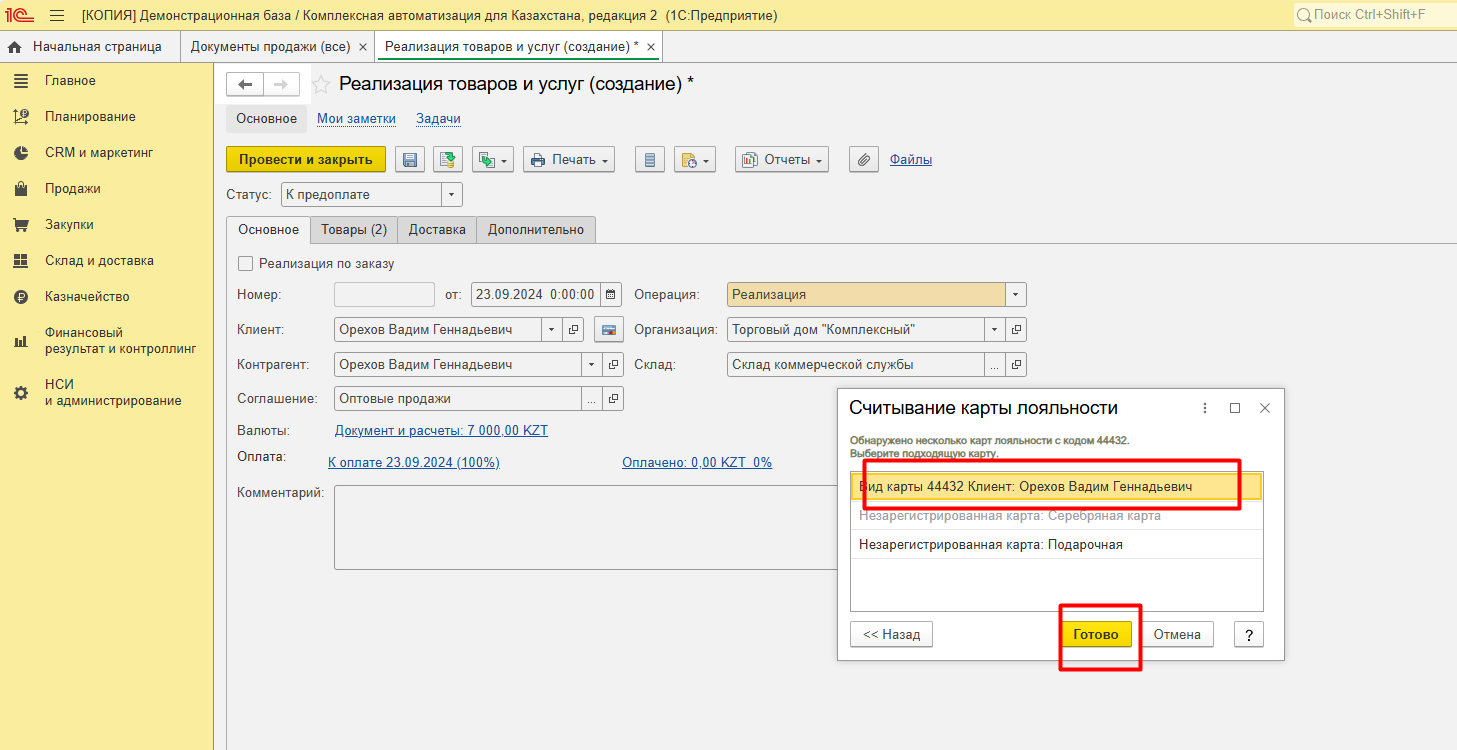Enable the Реализация по заказу checkbox
The width and height of the screenshot is (1457, 750).
coord(246,264)
